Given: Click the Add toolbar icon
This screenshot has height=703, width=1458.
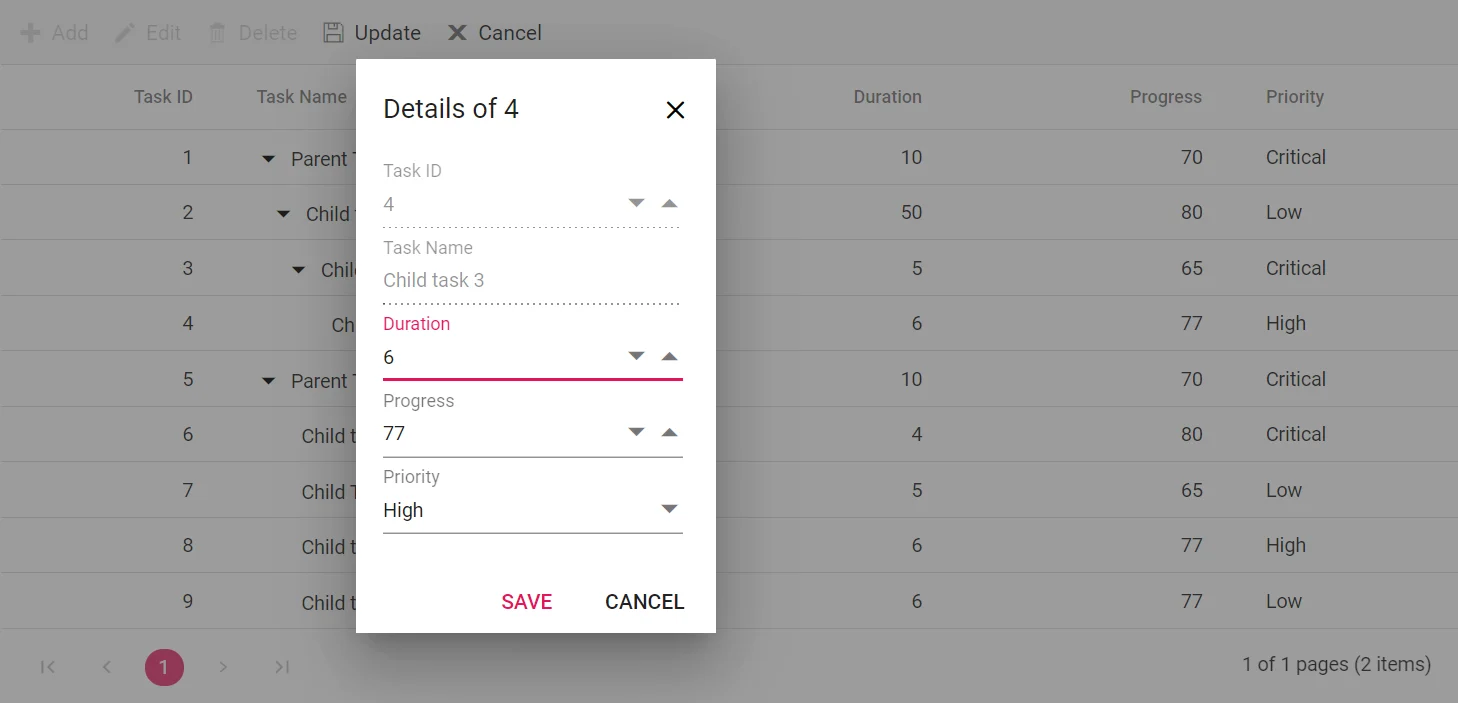Looking at the screenshot, I should pos(30,32).
